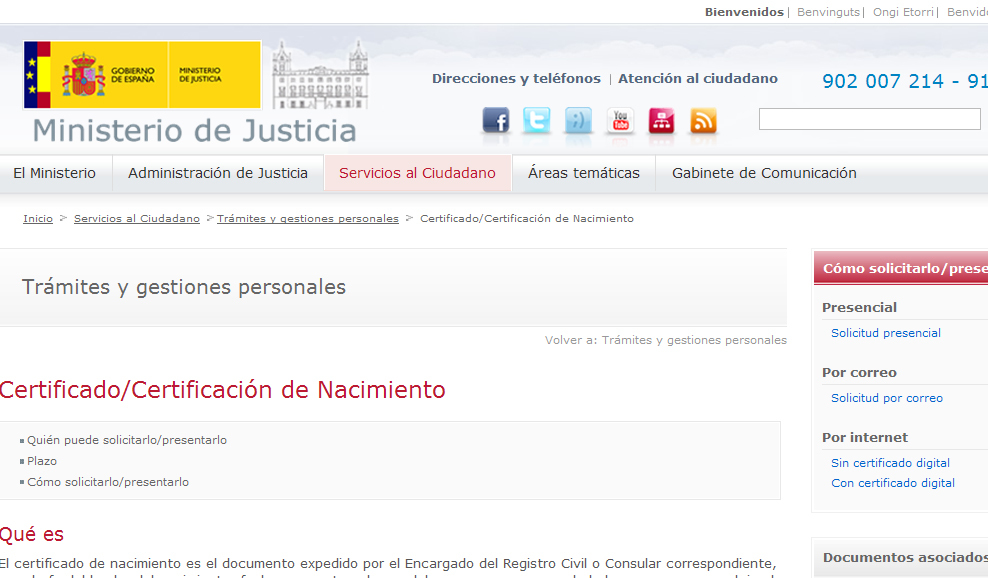988x578 pixels.
Task: Click the Twitter bird icon
Action: [x=537, y=121]
